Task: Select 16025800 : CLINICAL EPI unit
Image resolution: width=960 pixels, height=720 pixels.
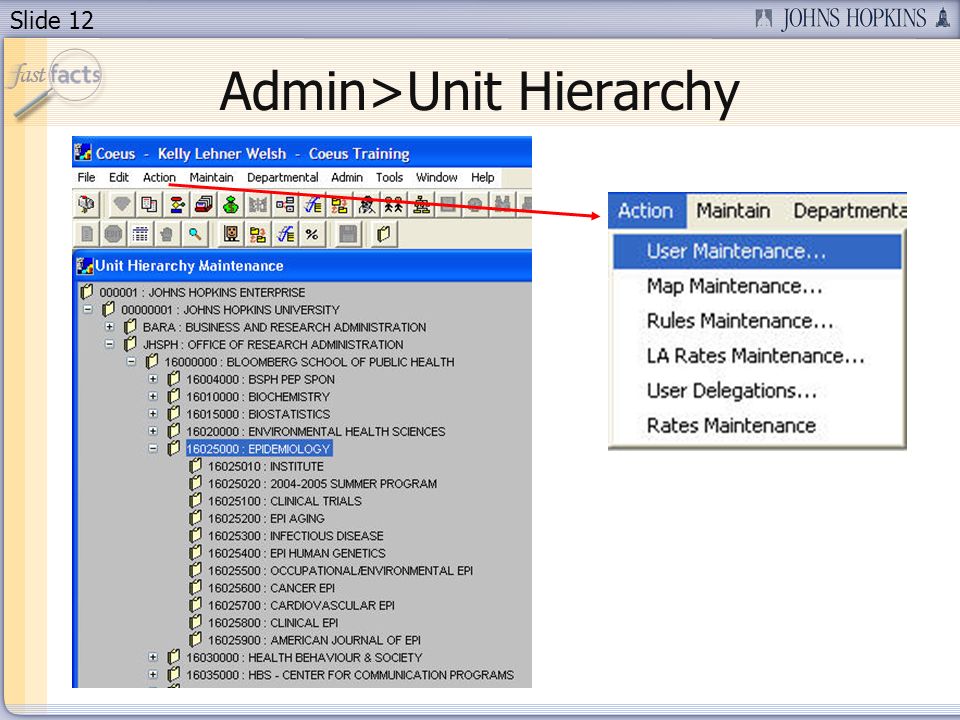Action: [x=273, y=623]
